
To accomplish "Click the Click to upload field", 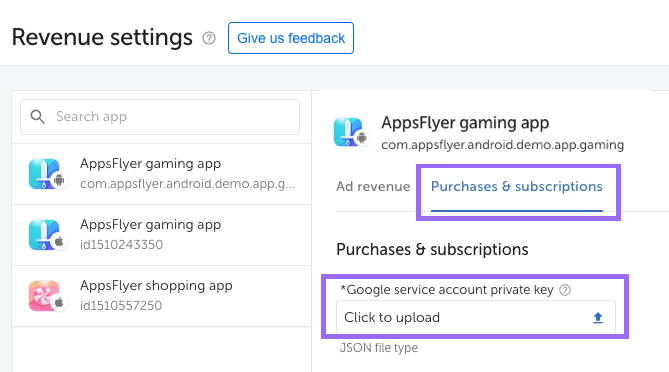I will 476,317.
